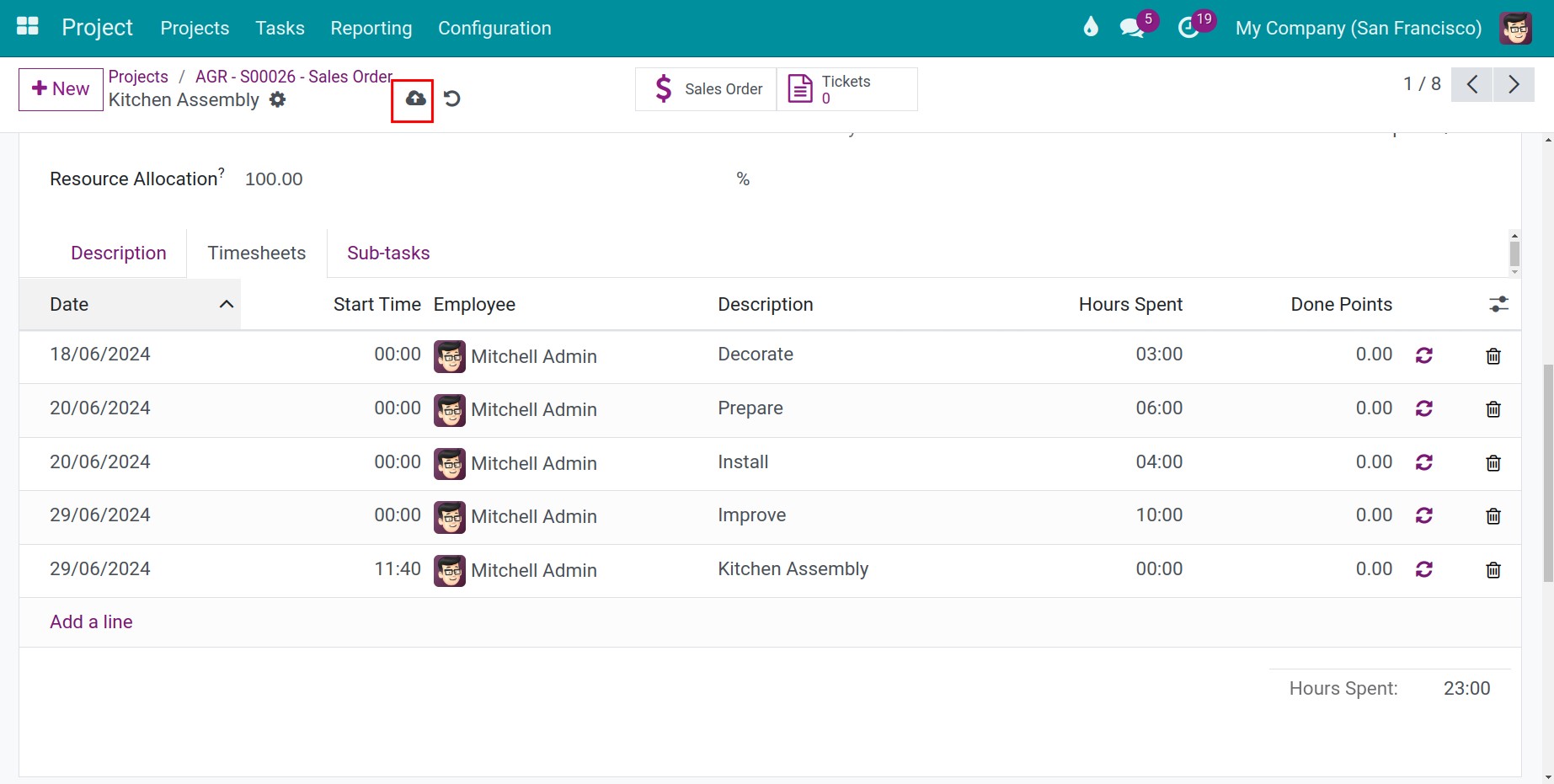Open the Sales Order smart button
Image resolution: width=1554 pixels, height=784 pixels.
pyautogui.click(x=706, y=89)
